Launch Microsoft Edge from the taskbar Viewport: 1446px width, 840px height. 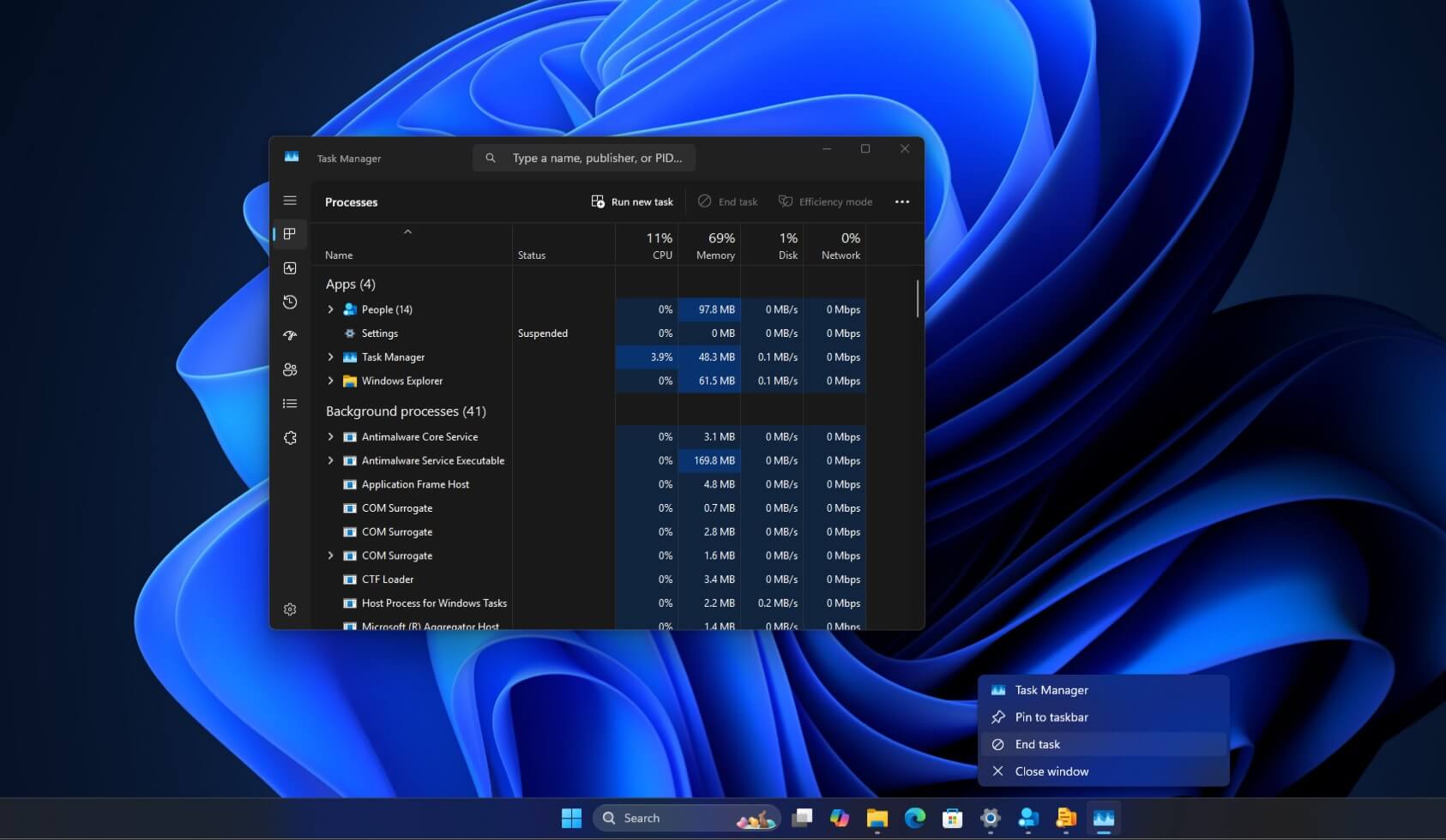click(x=914, y=818)
